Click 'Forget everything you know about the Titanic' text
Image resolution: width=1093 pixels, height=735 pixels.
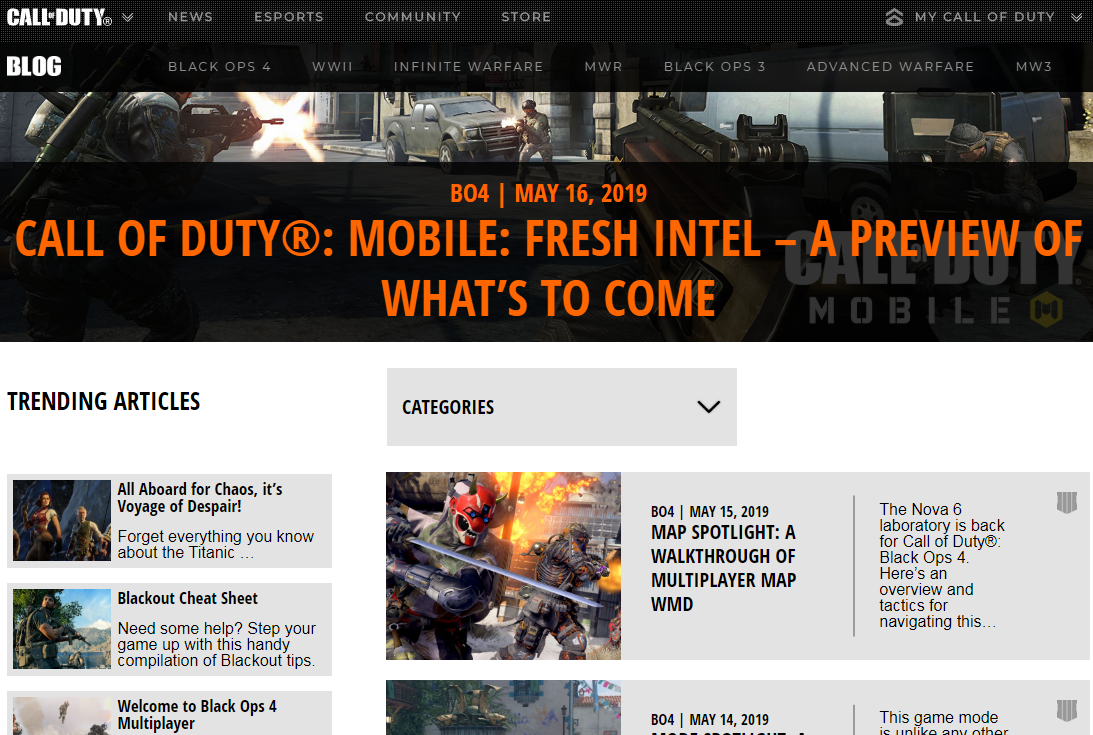[215, 544]
